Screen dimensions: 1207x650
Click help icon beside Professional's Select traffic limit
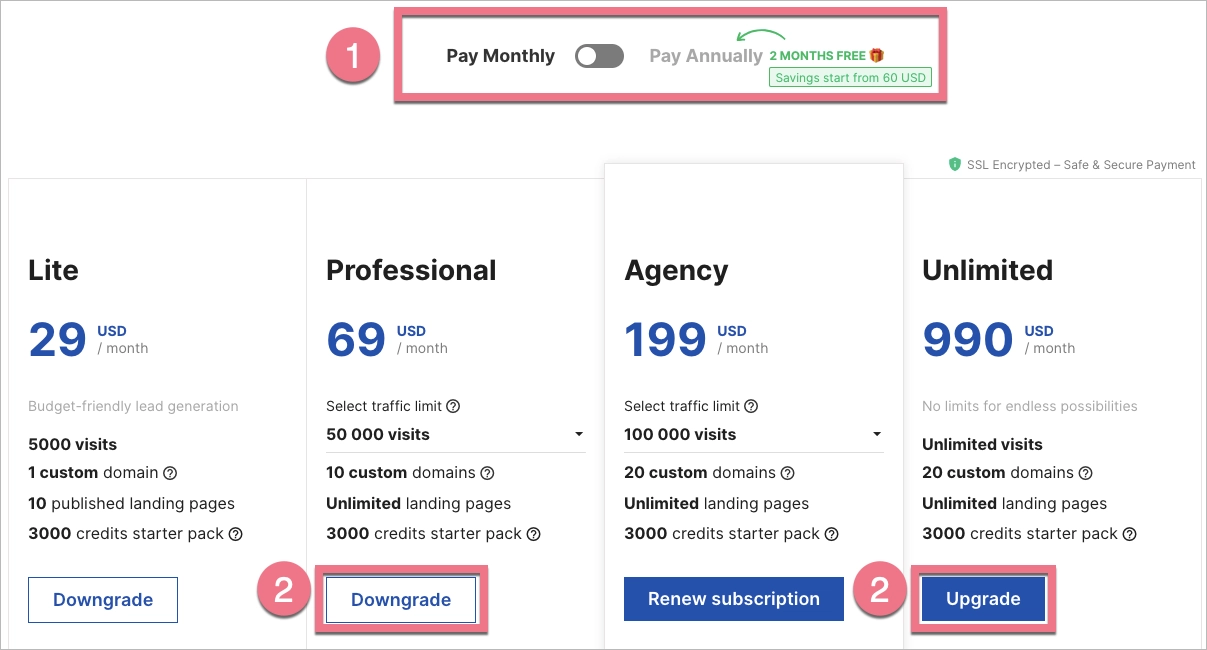click(453, 406)
